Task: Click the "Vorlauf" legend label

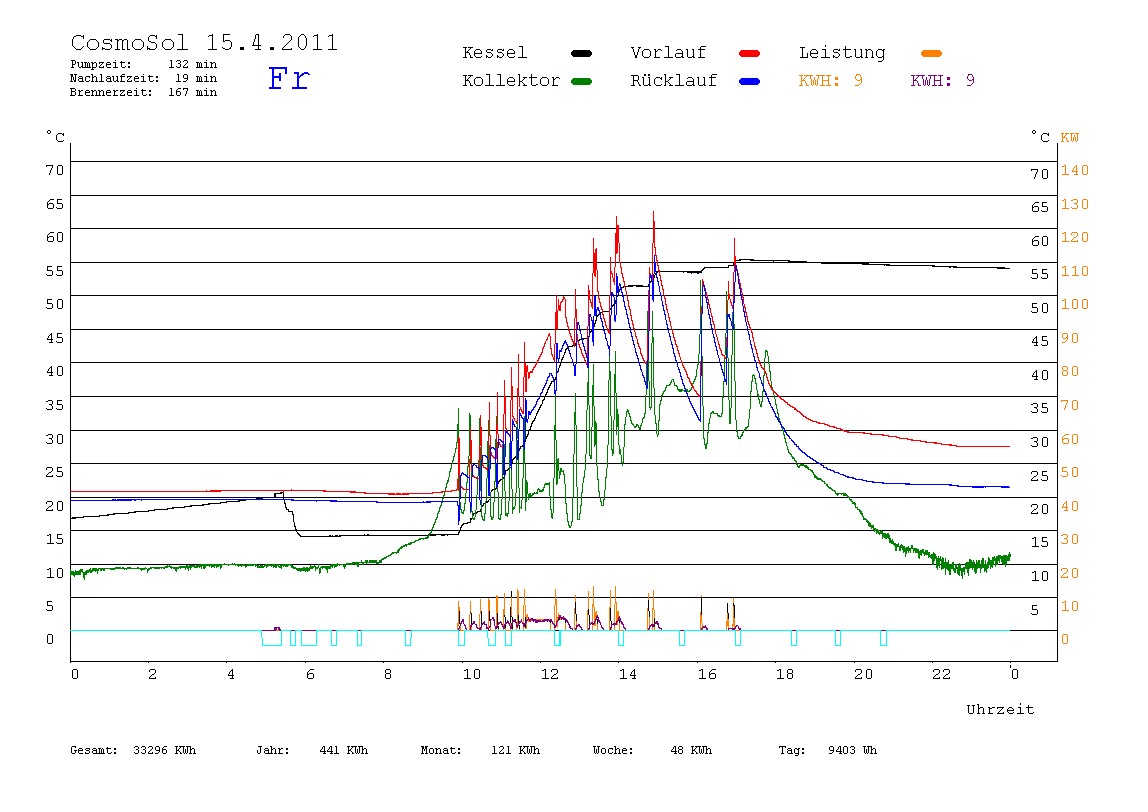Action: coord(668,53)
